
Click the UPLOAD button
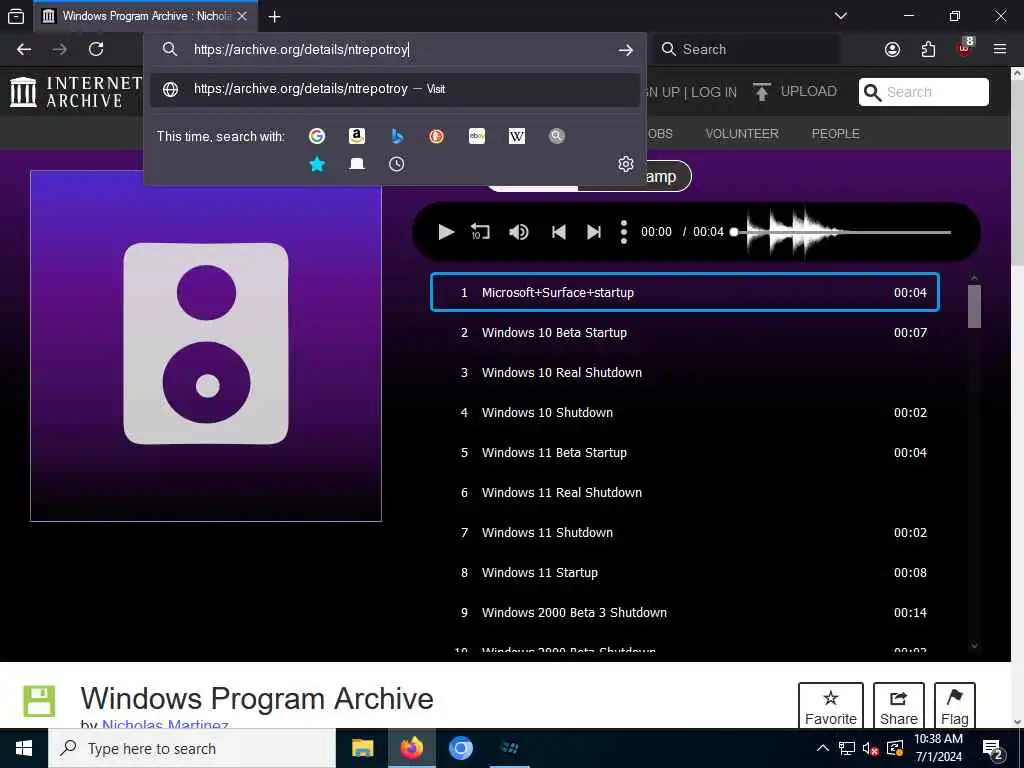(795, 91)
